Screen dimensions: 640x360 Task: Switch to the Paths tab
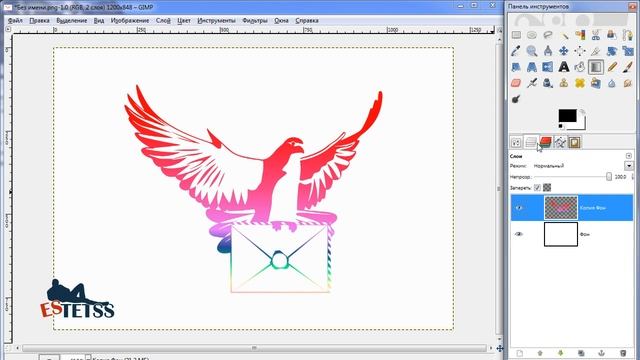(560, 142)
